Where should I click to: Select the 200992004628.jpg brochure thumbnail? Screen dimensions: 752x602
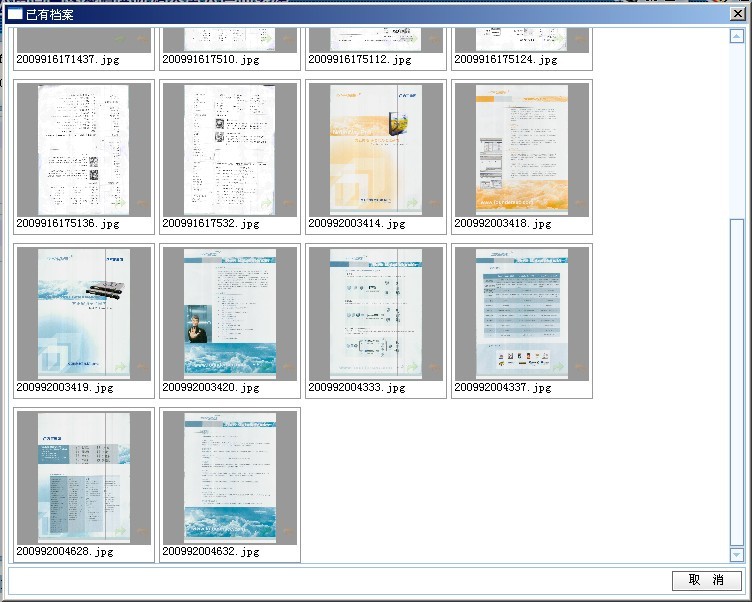click(83, 478)
